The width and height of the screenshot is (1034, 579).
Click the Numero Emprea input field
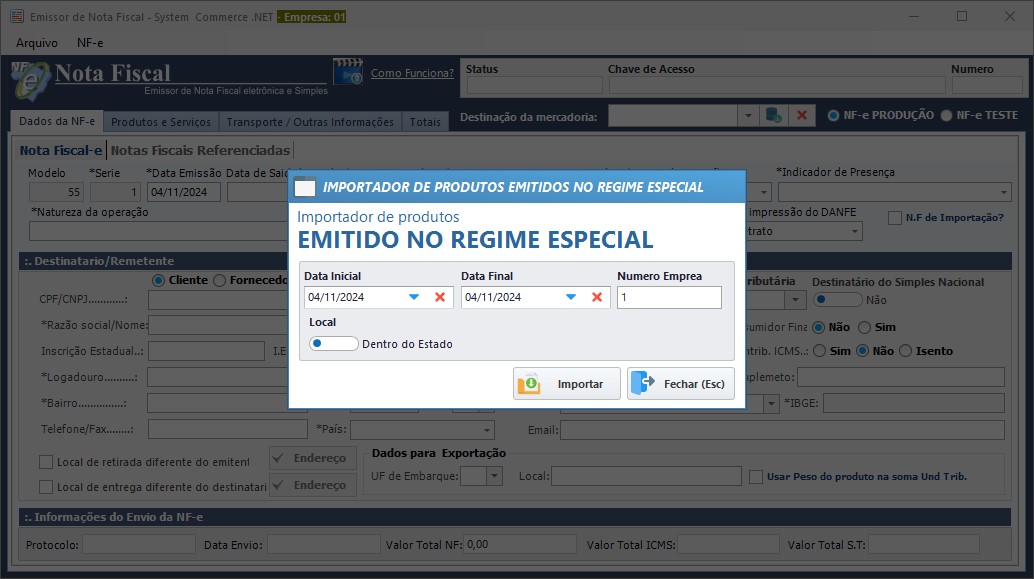pyautogui.click(x=668, y=297)
